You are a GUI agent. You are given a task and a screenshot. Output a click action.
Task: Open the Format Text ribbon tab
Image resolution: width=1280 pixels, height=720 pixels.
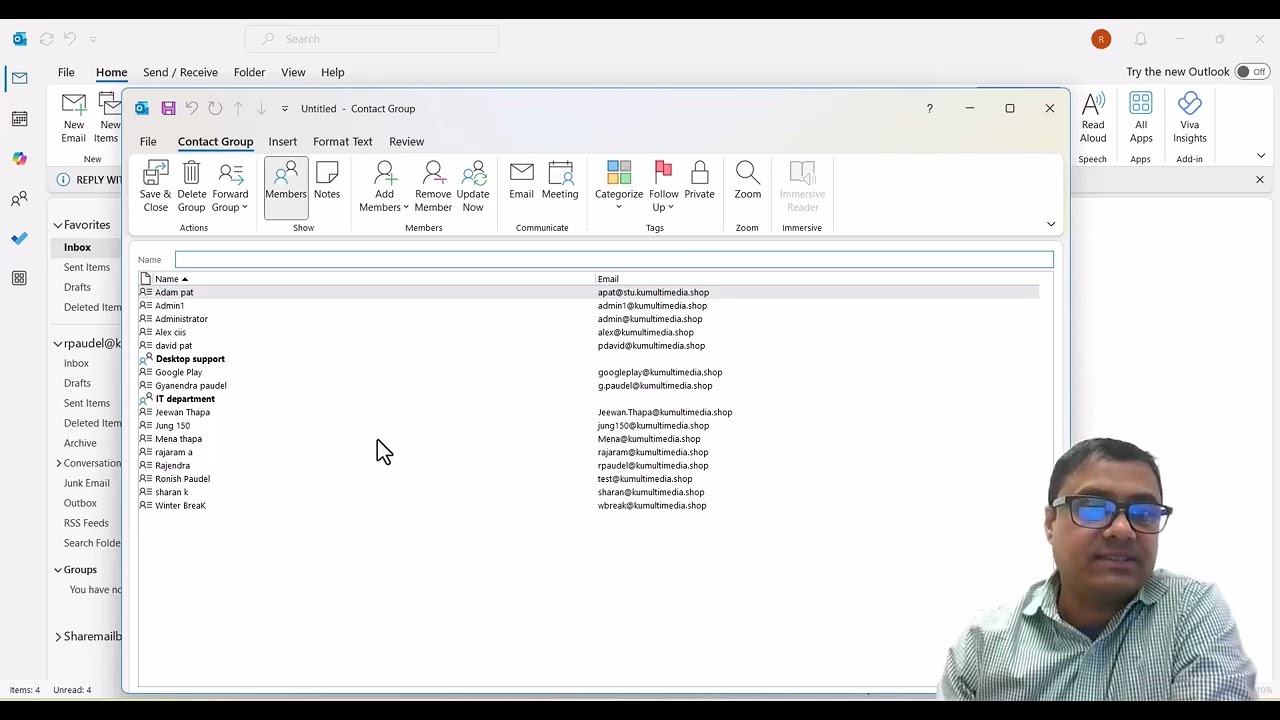[342, 141]
